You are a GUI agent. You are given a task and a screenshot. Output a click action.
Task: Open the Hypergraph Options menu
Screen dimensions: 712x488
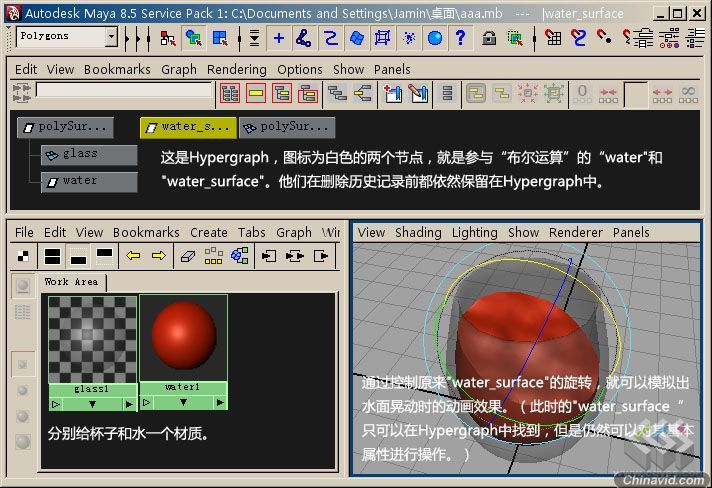(x=300, y=69)
